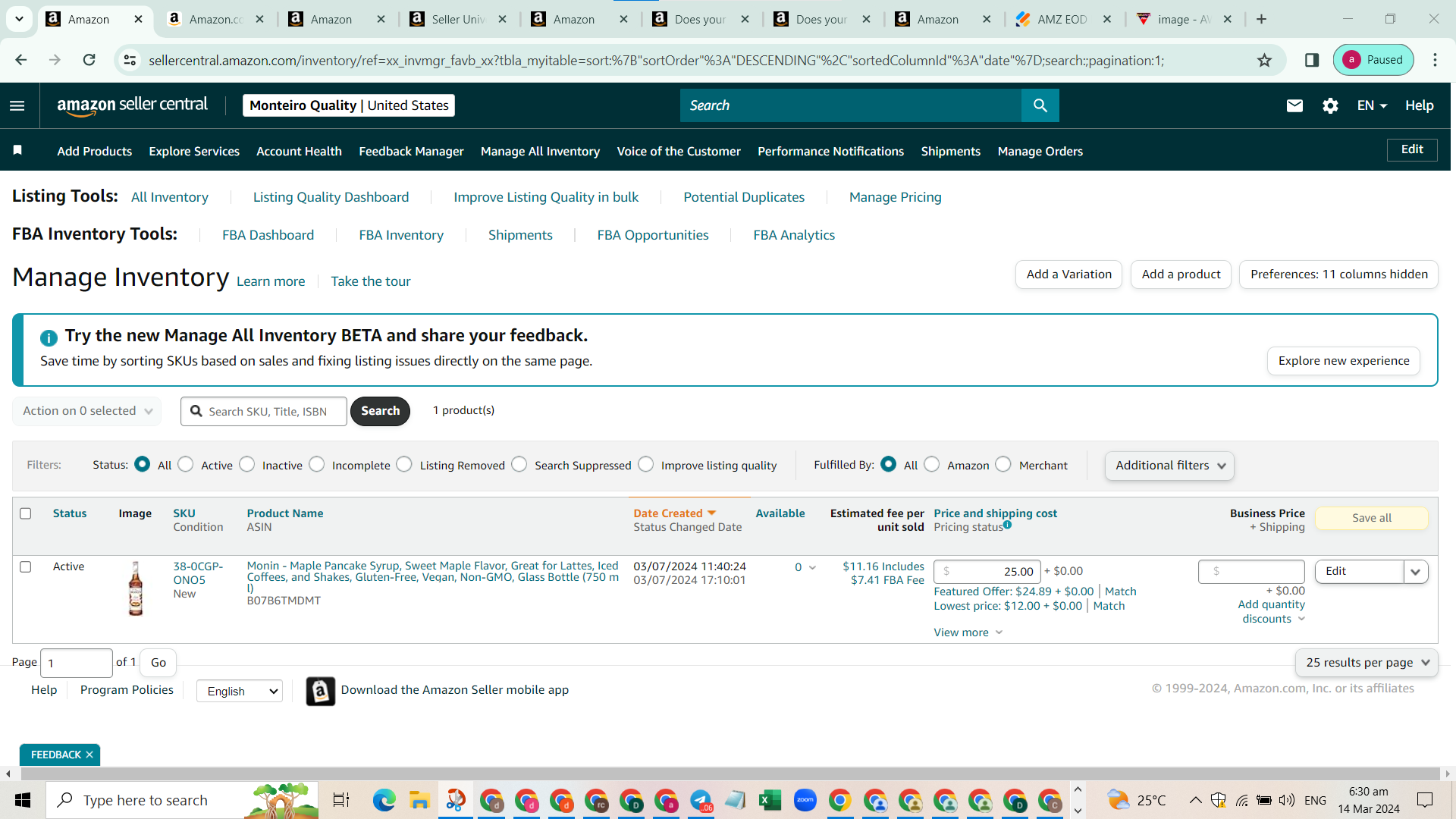Open the EN language dropdown
The image size is (1456, 819).
pyautogui.click(x=1372, y=105)
